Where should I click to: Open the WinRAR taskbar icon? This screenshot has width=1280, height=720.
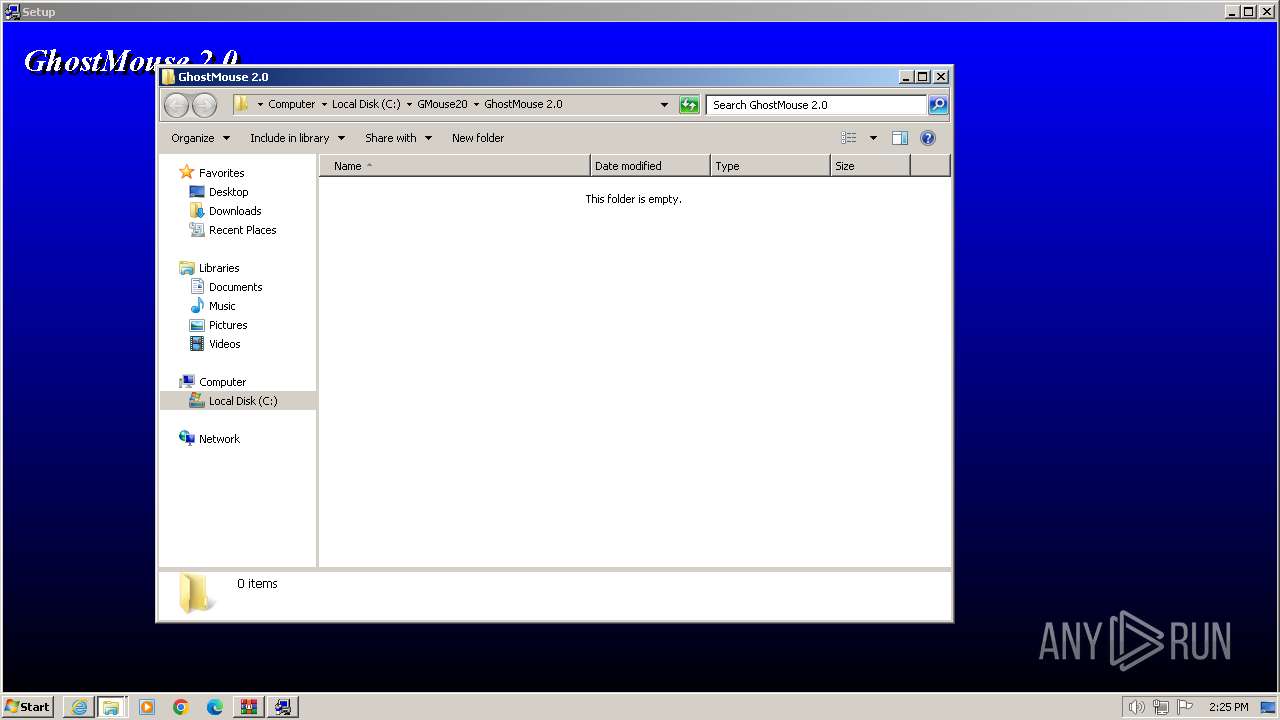(249, 707)
